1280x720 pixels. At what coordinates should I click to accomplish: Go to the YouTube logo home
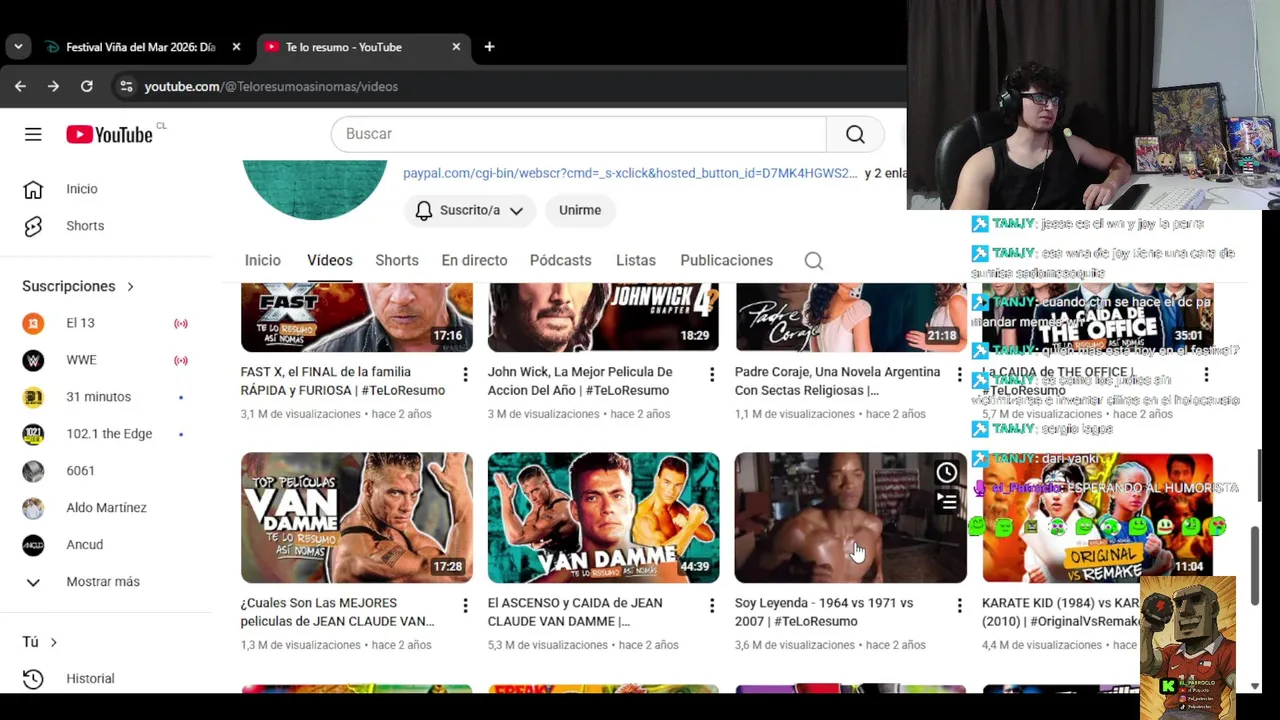click(x=109, y=134)
